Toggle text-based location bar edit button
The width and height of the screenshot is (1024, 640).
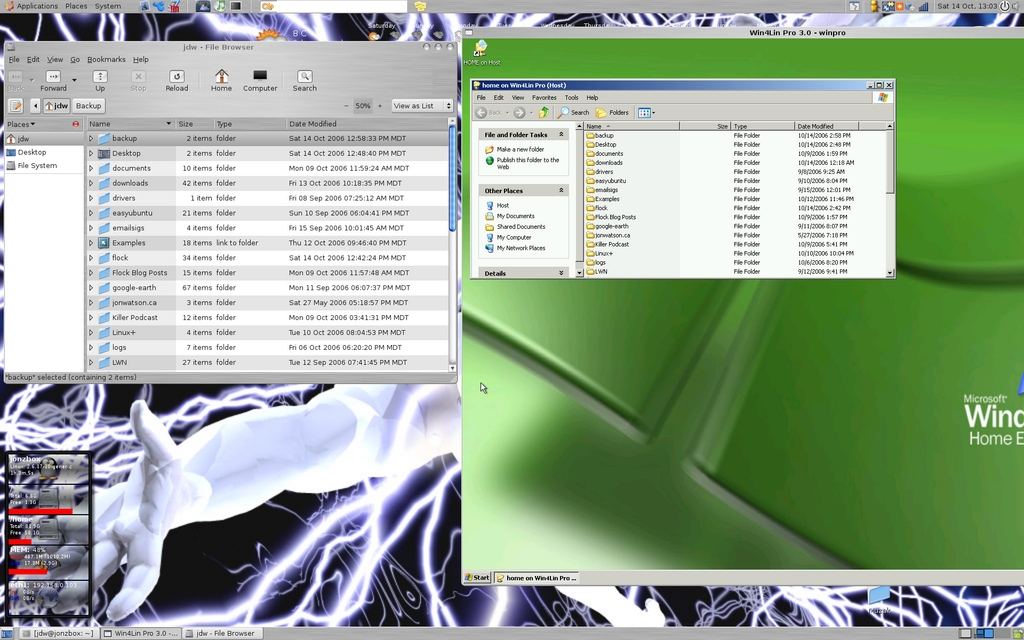[16, 106]
